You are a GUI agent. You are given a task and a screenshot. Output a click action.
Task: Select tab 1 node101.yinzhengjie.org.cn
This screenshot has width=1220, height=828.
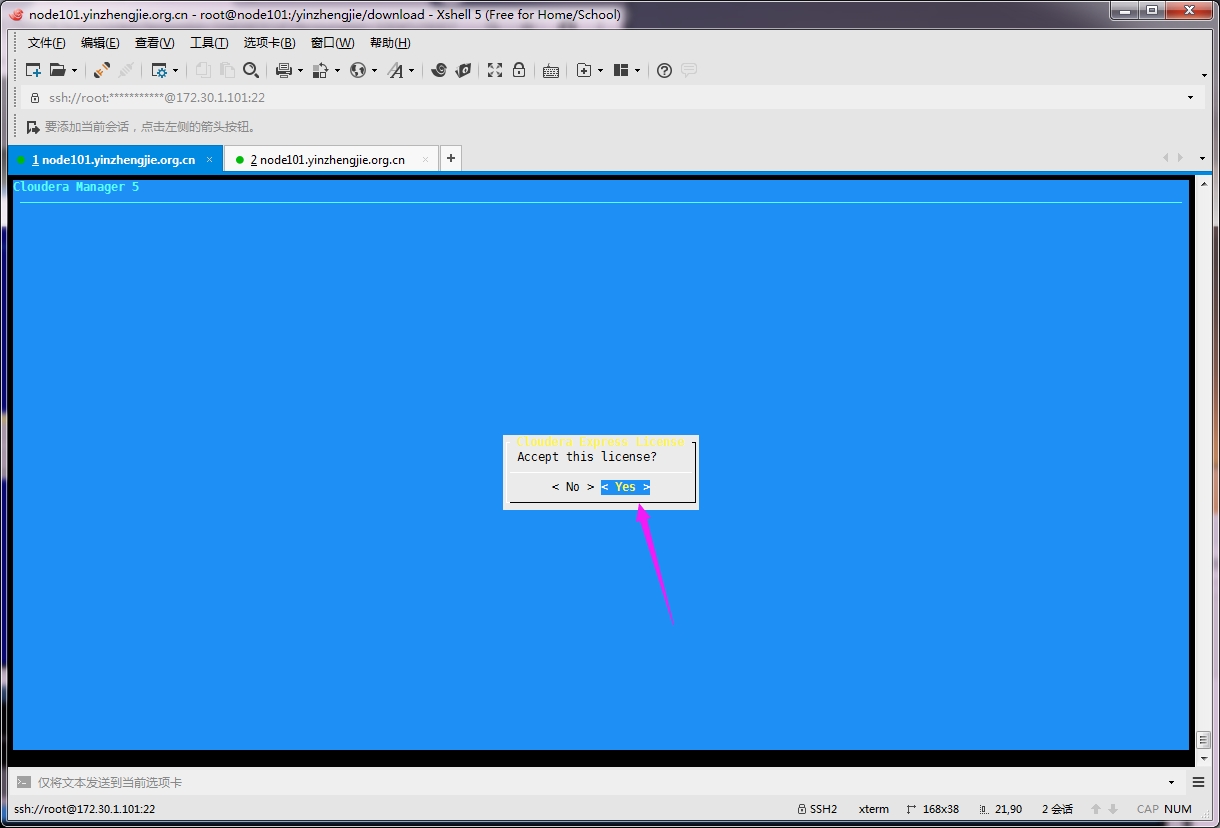[113, 160]
